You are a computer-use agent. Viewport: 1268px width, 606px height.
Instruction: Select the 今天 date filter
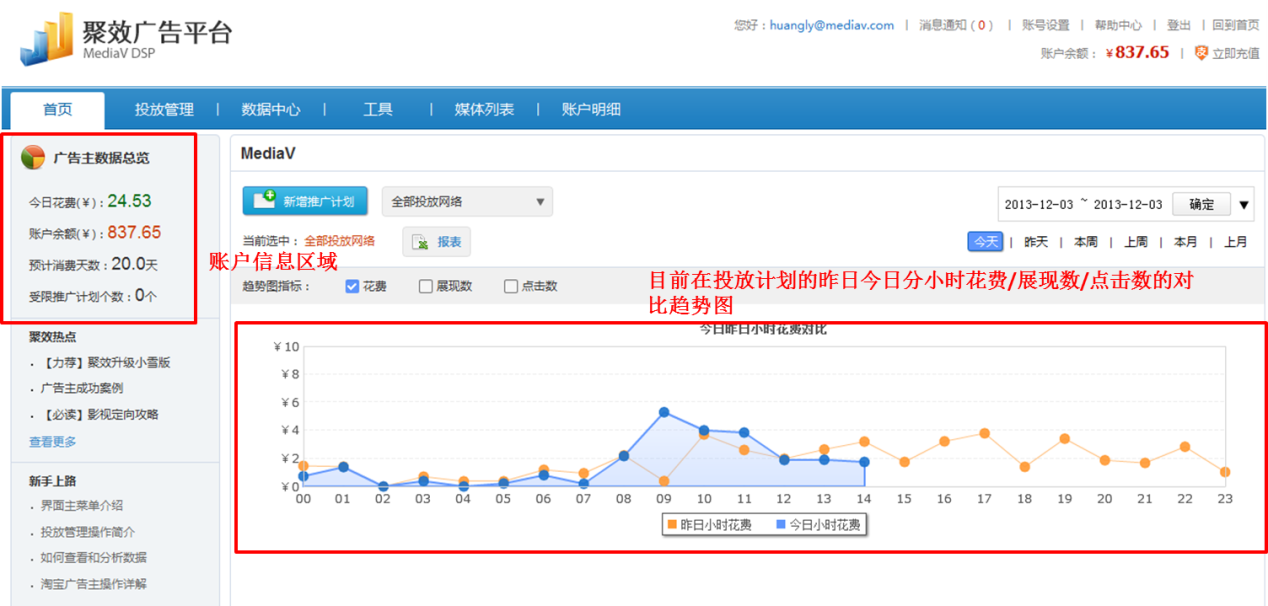985,241
